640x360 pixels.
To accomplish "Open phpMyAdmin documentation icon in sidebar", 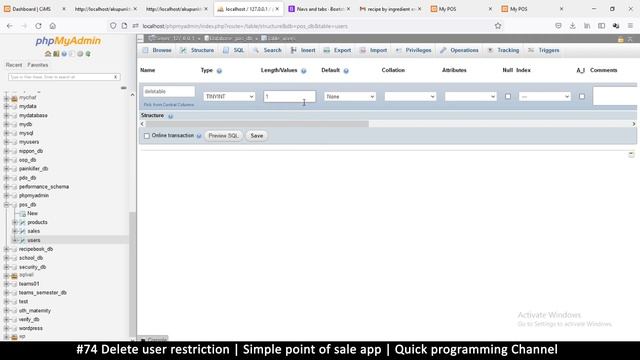I will (64, 54).
